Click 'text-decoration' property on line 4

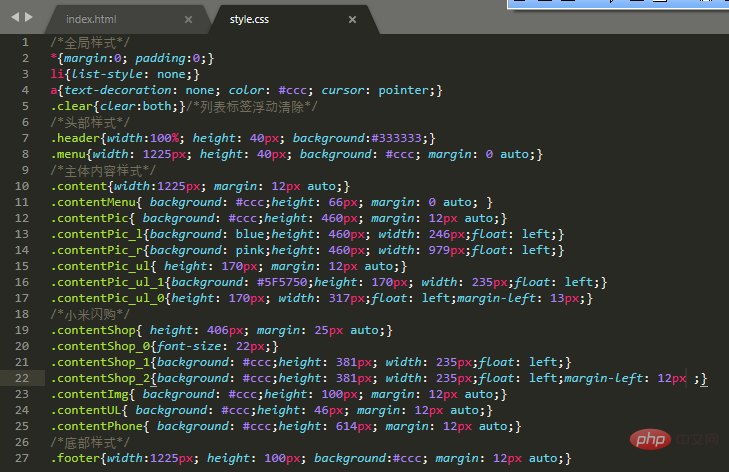pyautogui.click(x=118, y=90)
